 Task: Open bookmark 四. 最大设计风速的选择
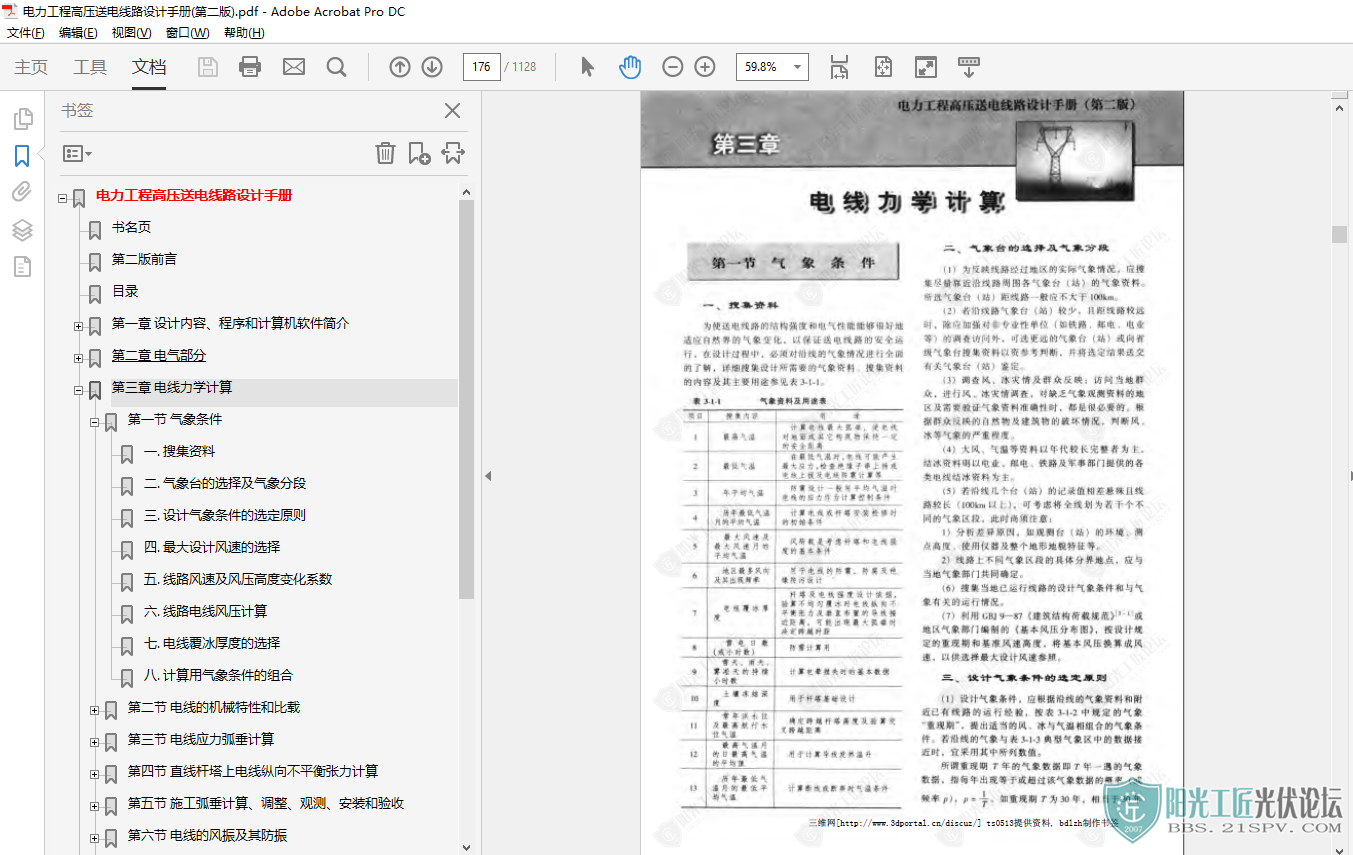pyautogui.click(x=212, y=547)
